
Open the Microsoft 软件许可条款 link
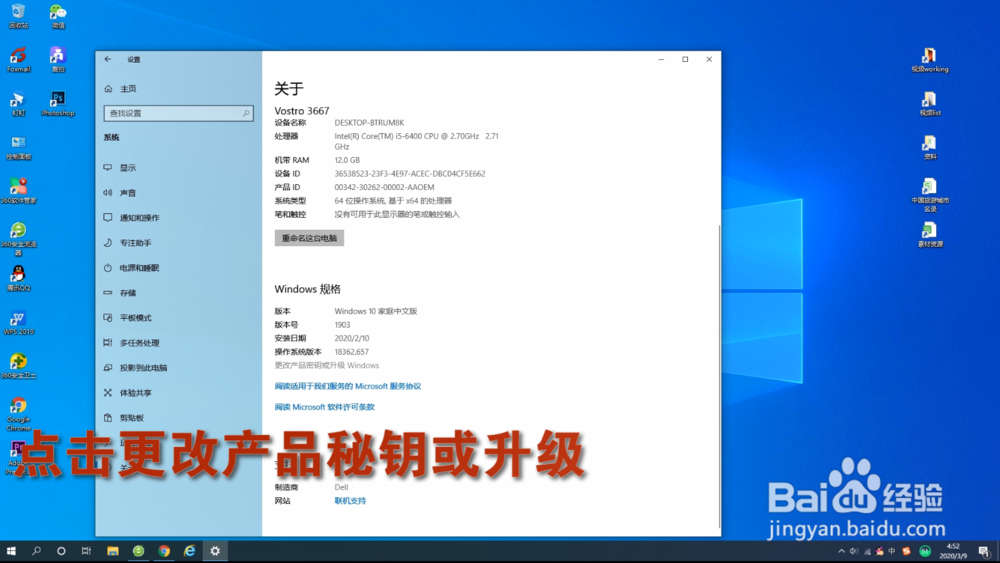click(325, 407)
